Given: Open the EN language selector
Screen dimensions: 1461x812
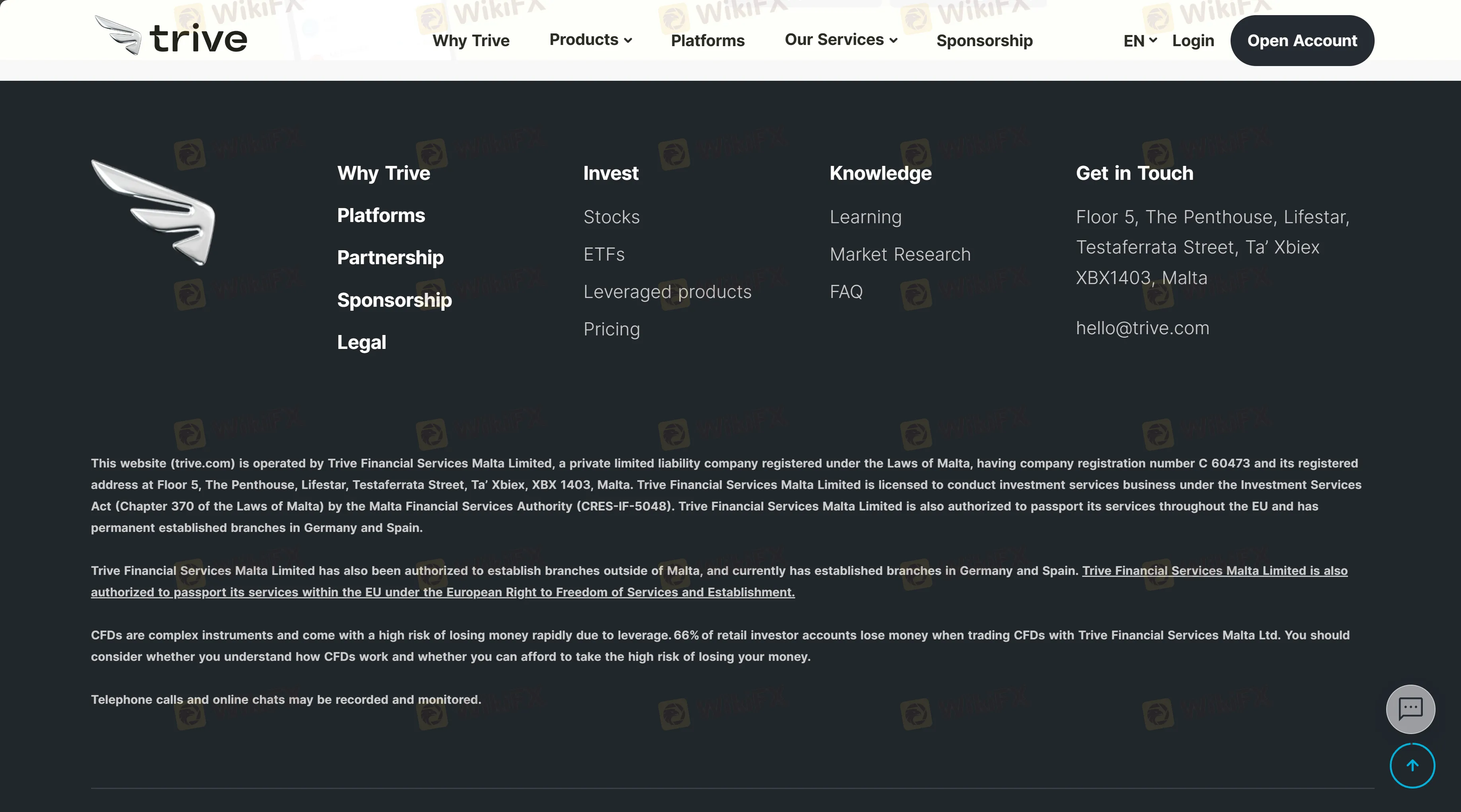Looking at the screenshot, I should (1139, 41).
